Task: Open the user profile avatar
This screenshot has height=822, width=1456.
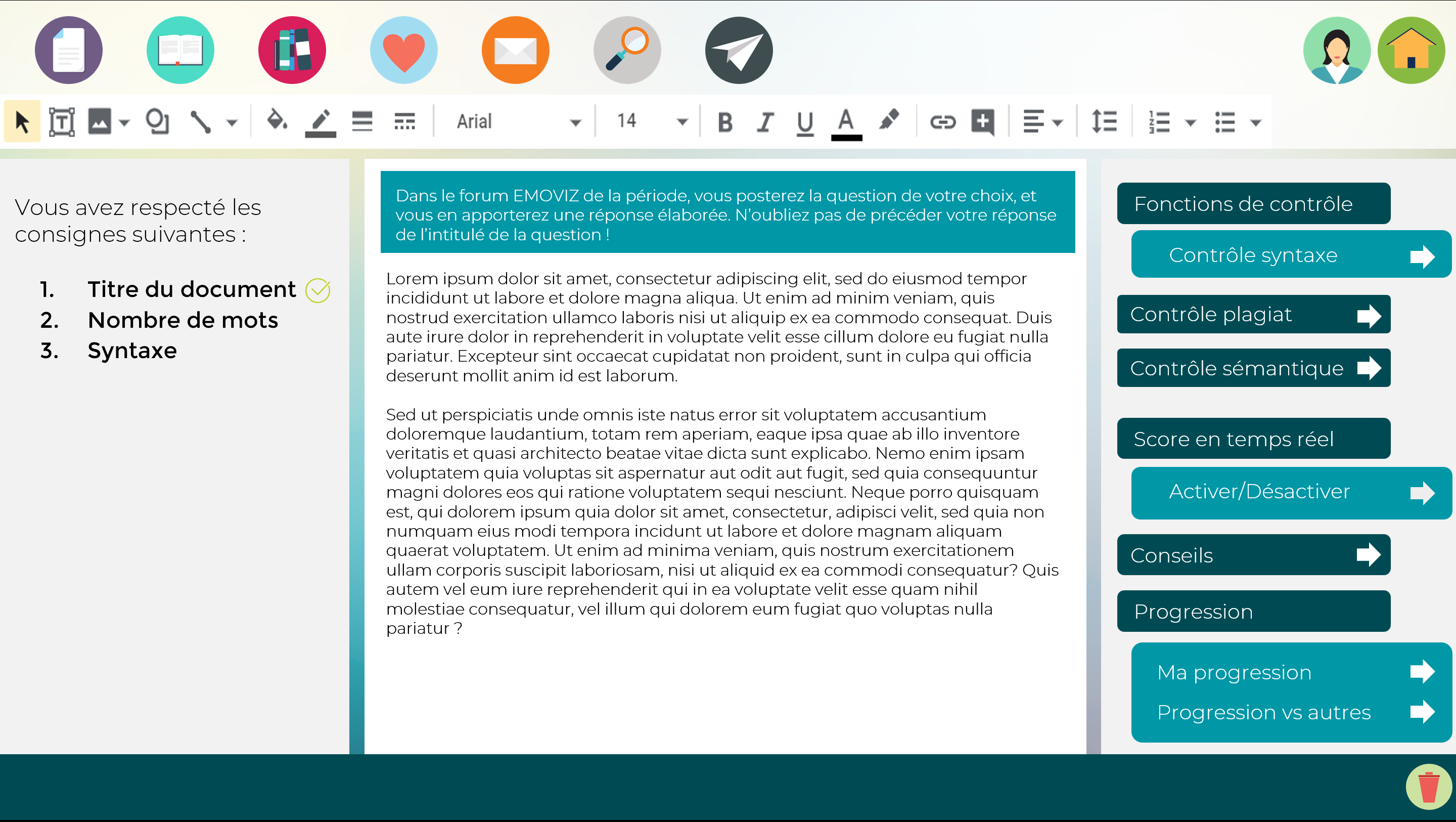Action: point(1337,51)
